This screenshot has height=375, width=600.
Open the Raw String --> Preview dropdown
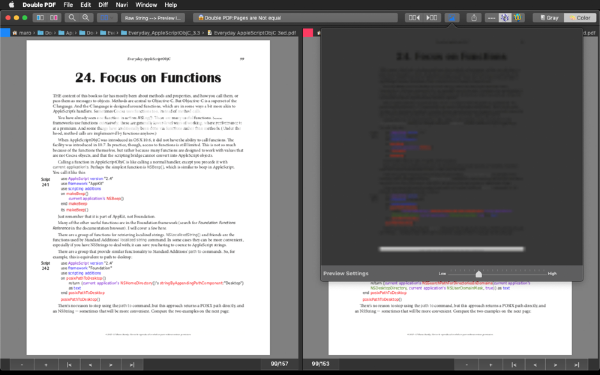coord(153,18)
